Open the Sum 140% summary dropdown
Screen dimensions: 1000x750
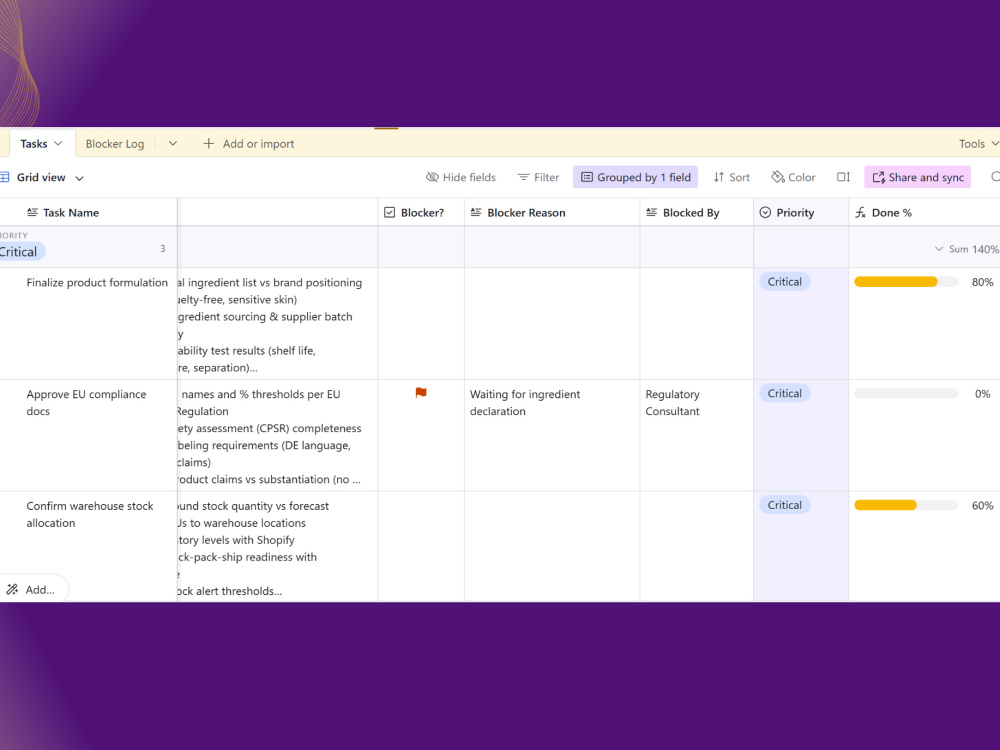coord(967,249)
